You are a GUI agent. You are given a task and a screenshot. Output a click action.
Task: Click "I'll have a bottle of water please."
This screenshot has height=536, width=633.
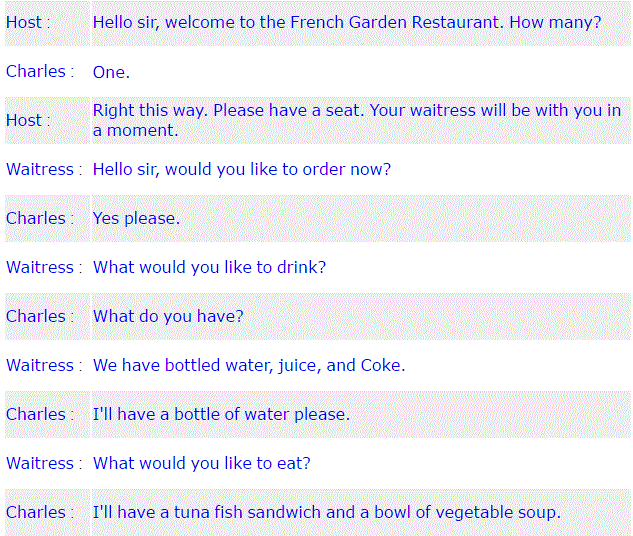click(x=221, y=415)
